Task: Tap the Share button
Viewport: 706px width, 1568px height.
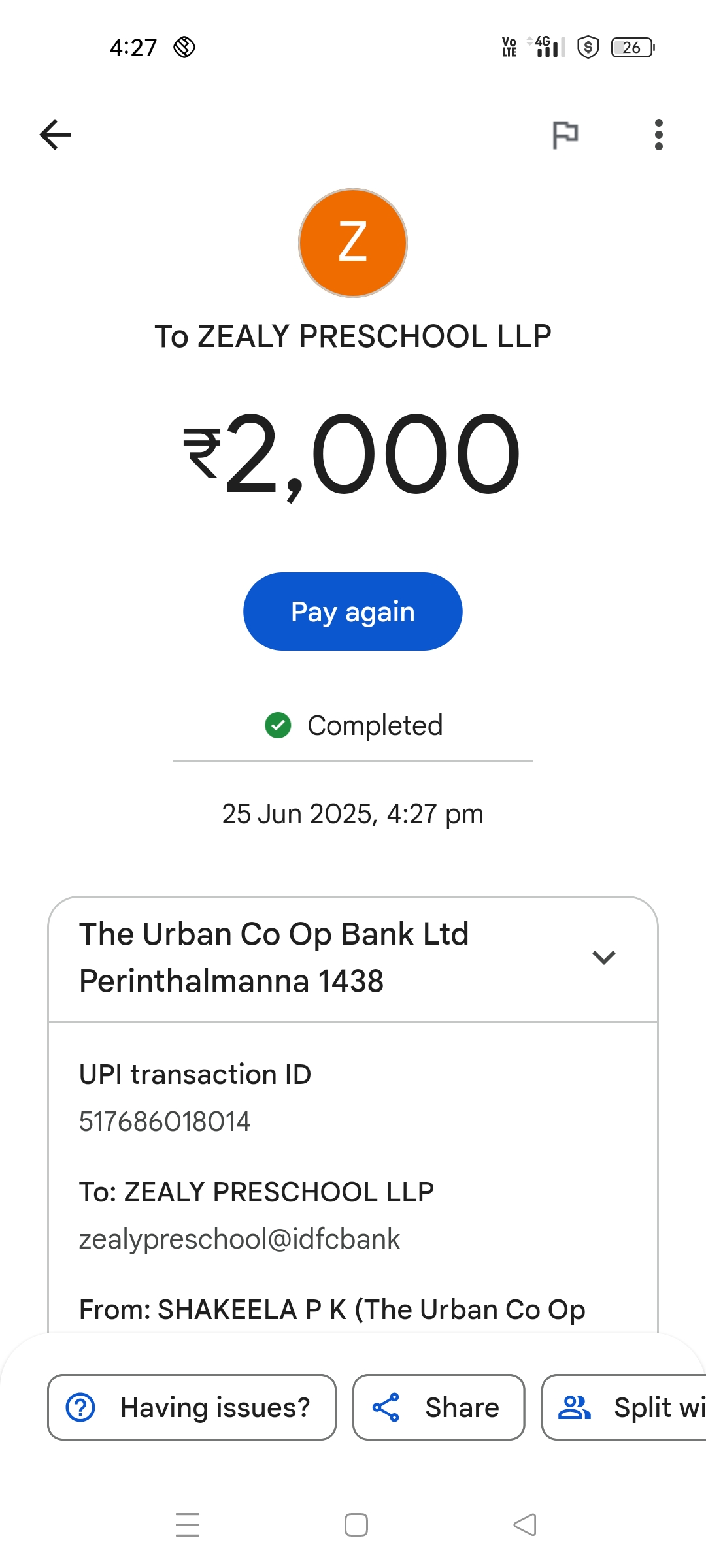Action: coord(439,1407)
